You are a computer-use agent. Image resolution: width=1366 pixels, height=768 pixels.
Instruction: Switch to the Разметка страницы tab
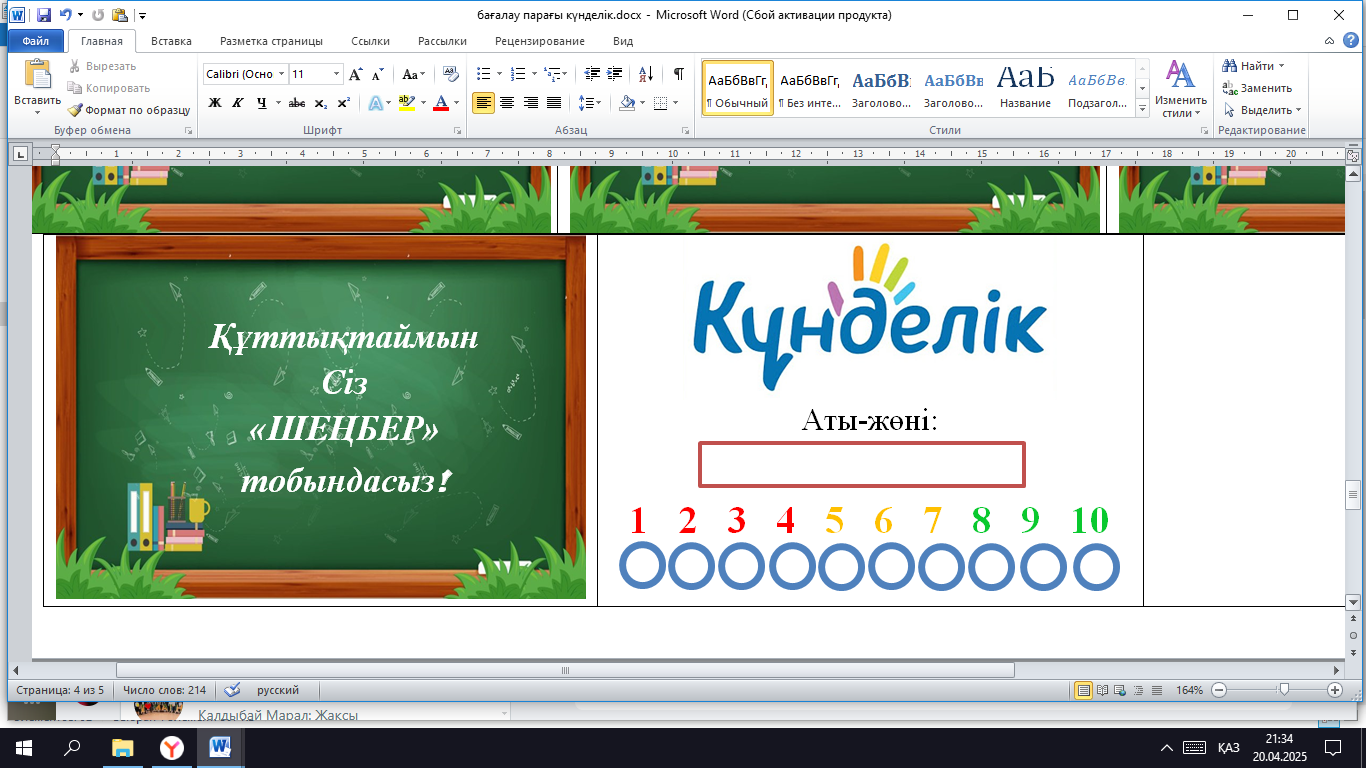(271, 41)
